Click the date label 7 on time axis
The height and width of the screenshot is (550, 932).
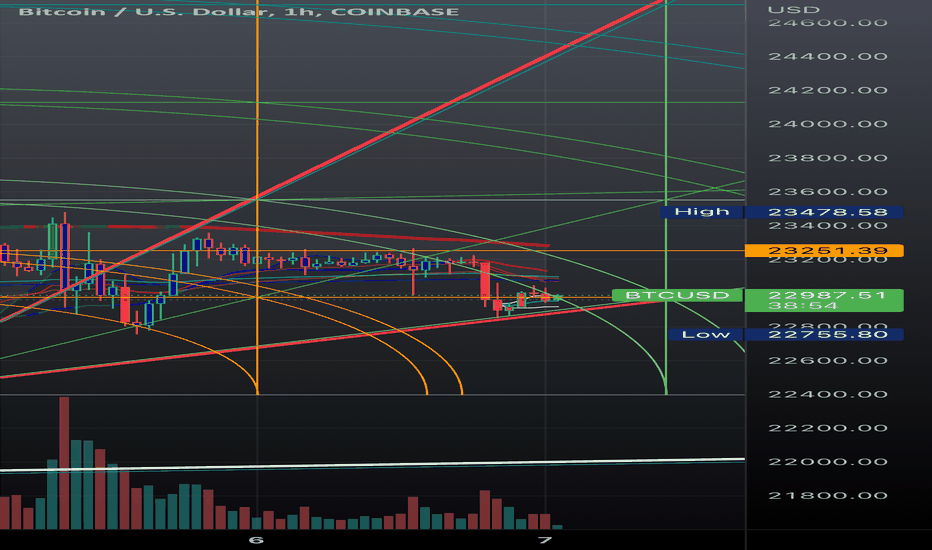[x=544, y=540]
